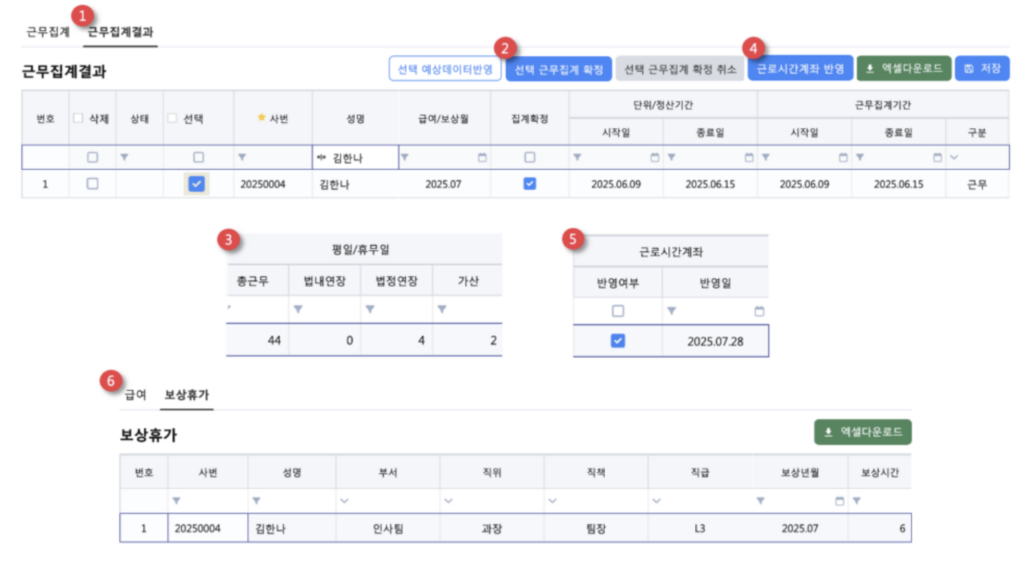
Task: Open calendar icon in 보상년월 filter
Action: pos(840,500)
